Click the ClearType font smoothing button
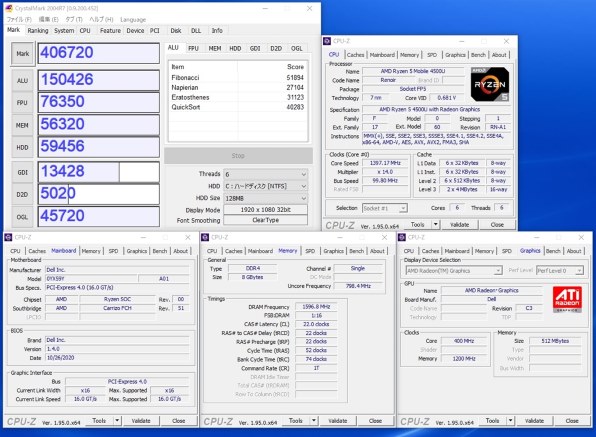 tap(265, 220)
